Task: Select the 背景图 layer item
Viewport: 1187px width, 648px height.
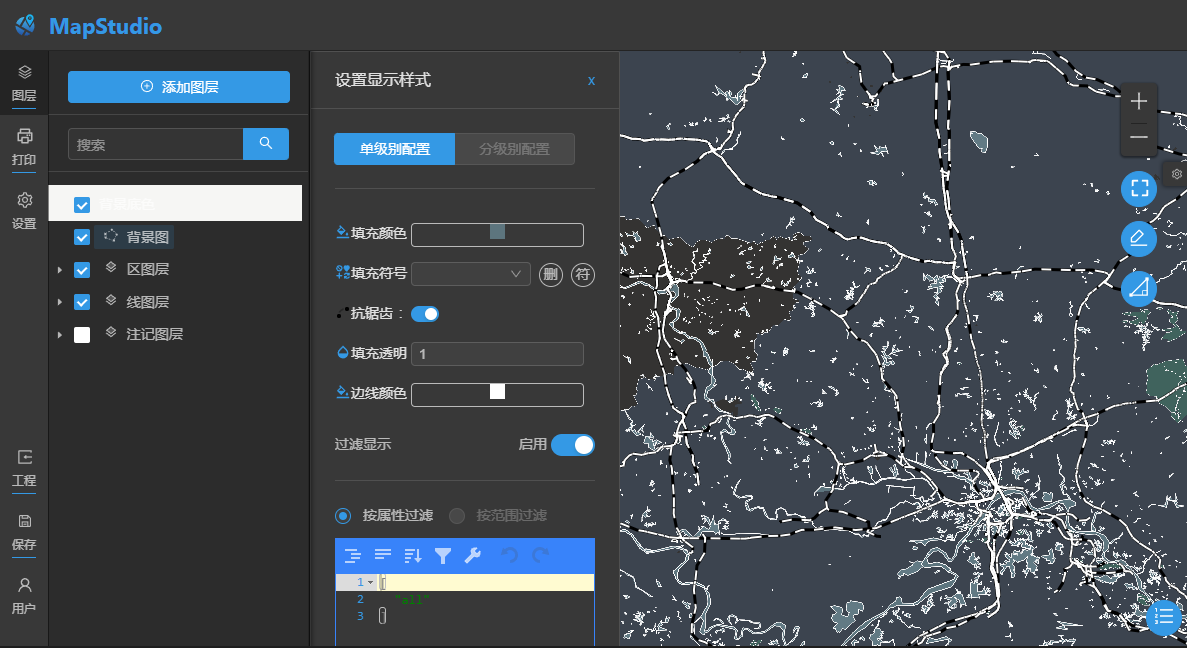Action: [135, 237]
